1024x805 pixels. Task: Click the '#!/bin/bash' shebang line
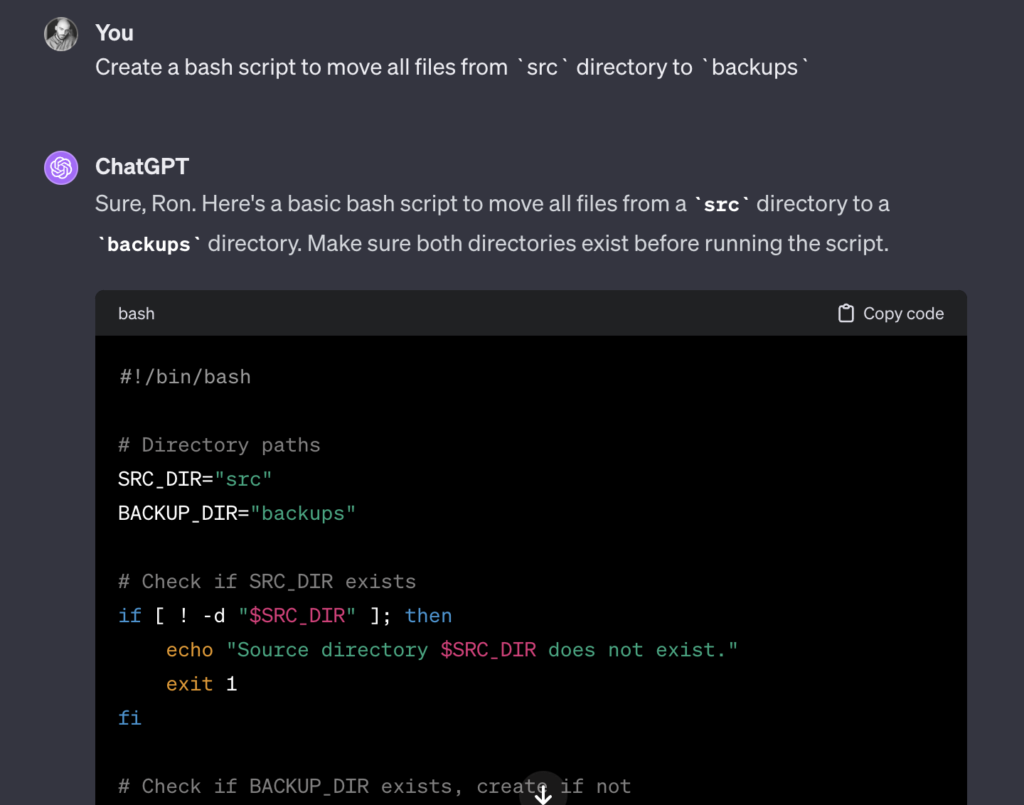click(x=184, y=377)
